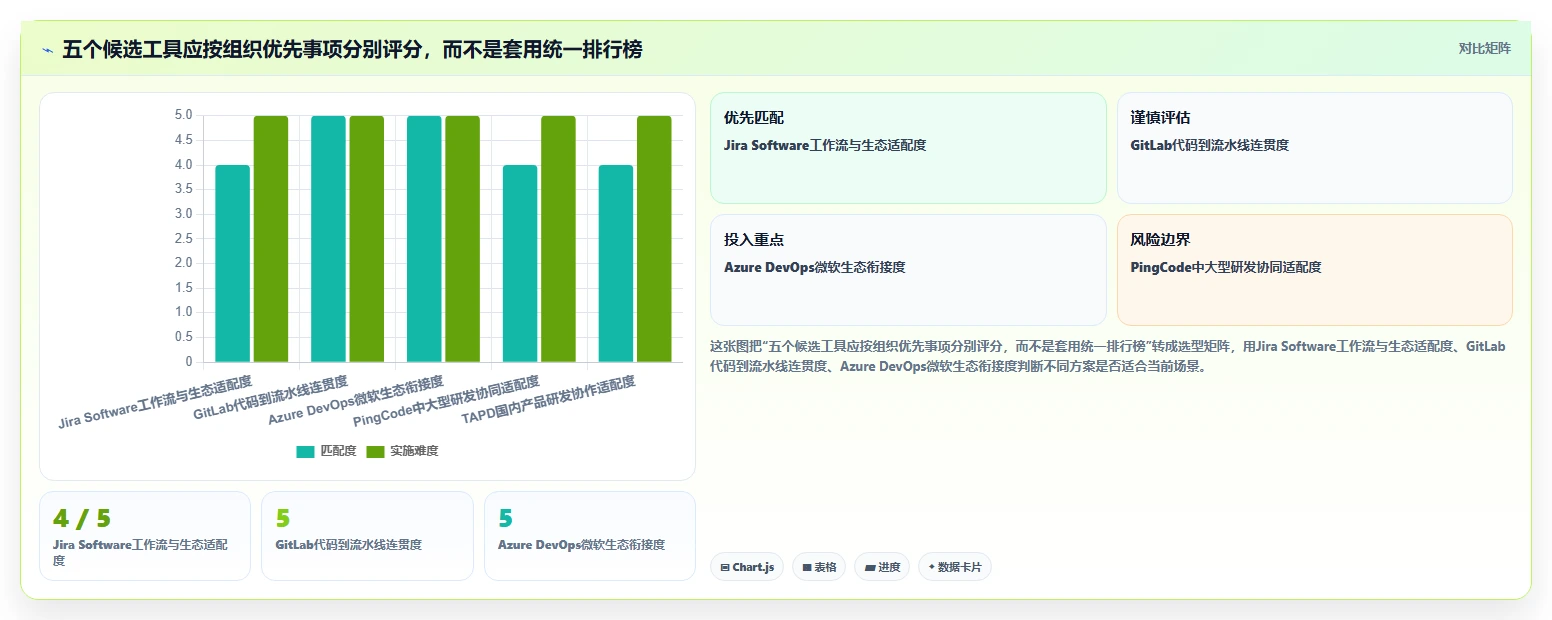Screen dimensions: 1552x620
Task: Click the 4 / 5 Jira Software stat card
Action: (x=145, y=536)
